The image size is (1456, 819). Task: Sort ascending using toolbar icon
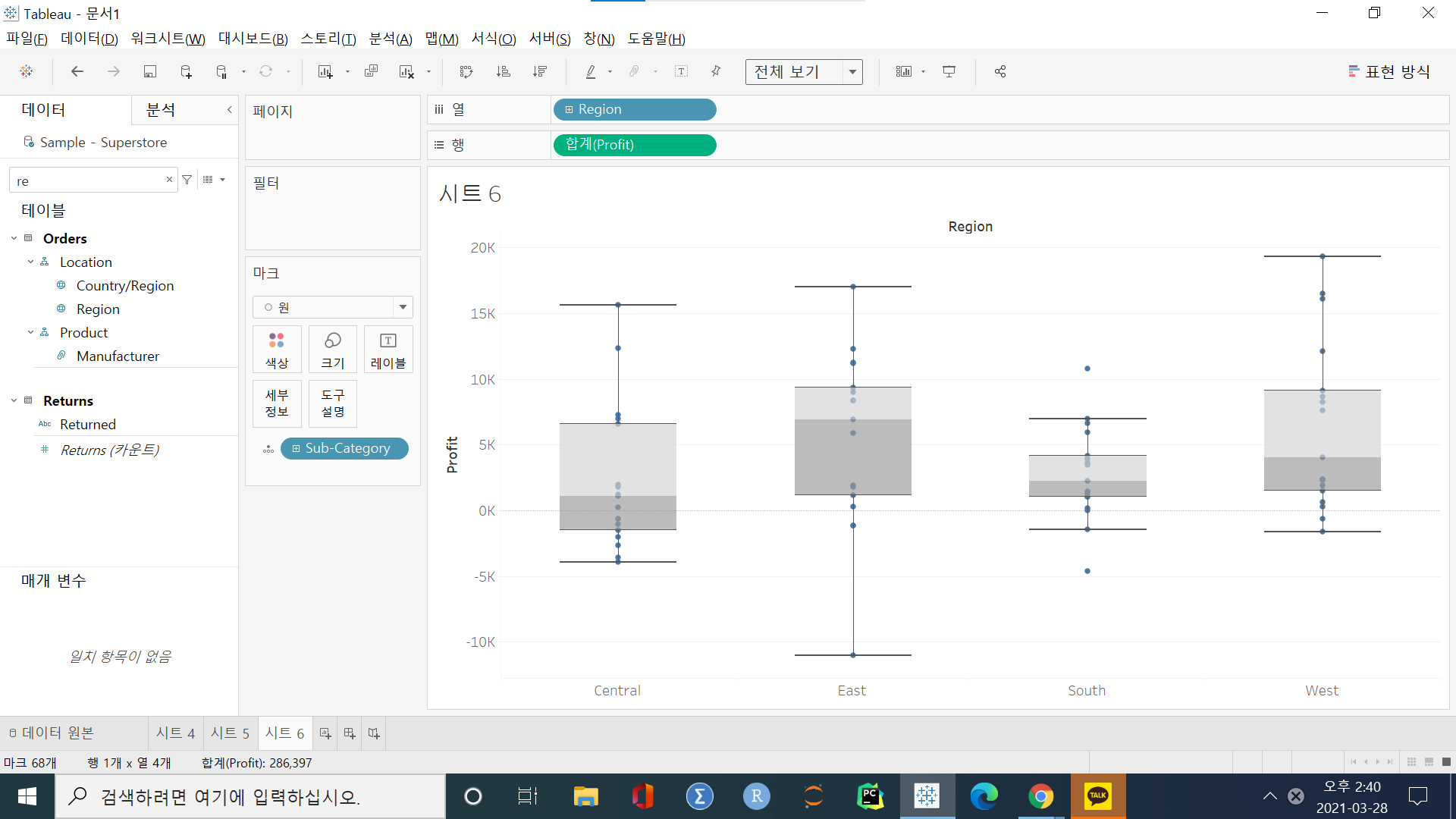click(503, 71)
